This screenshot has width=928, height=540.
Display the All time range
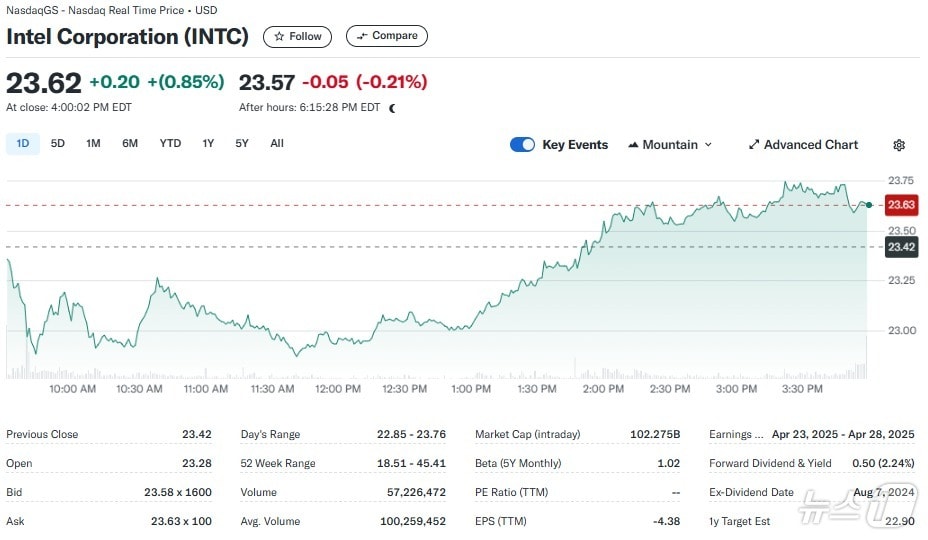[277, 144]
